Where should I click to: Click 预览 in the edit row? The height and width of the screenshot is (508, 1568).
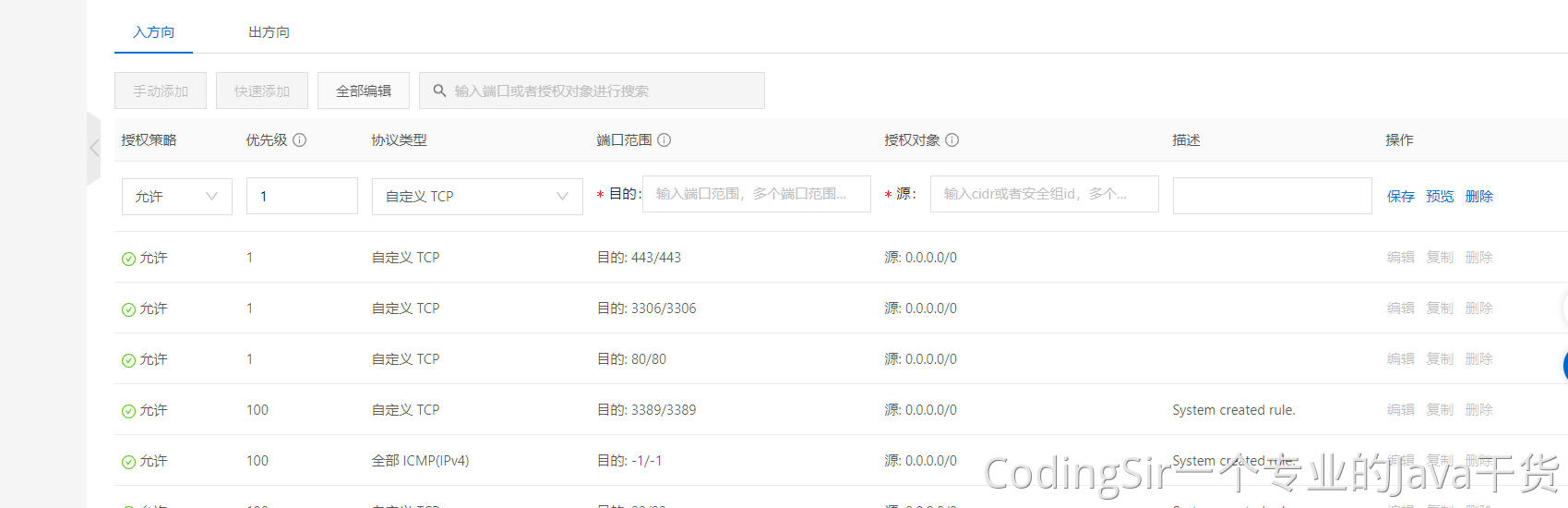pos(1440,196)
